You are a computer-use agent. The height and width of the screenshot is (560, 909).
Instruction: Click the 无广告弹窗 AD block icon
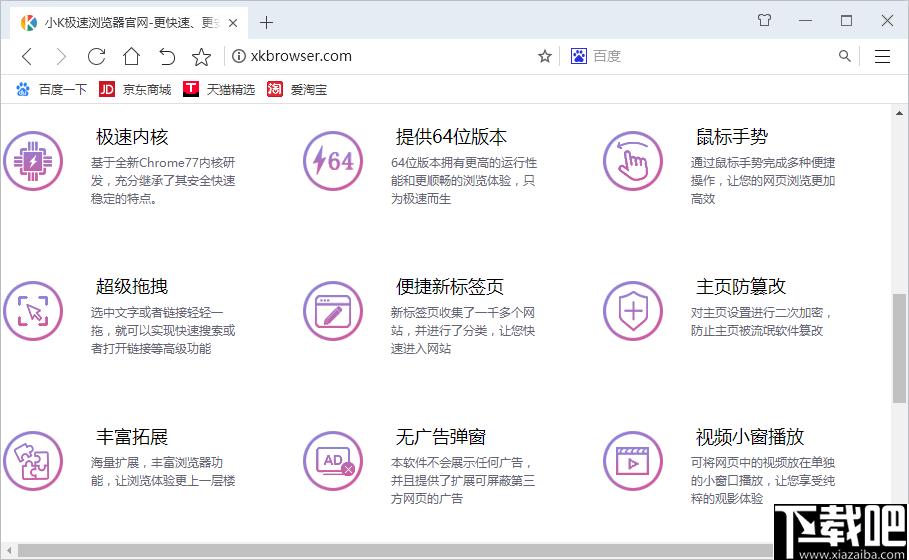tap(333, 461)
